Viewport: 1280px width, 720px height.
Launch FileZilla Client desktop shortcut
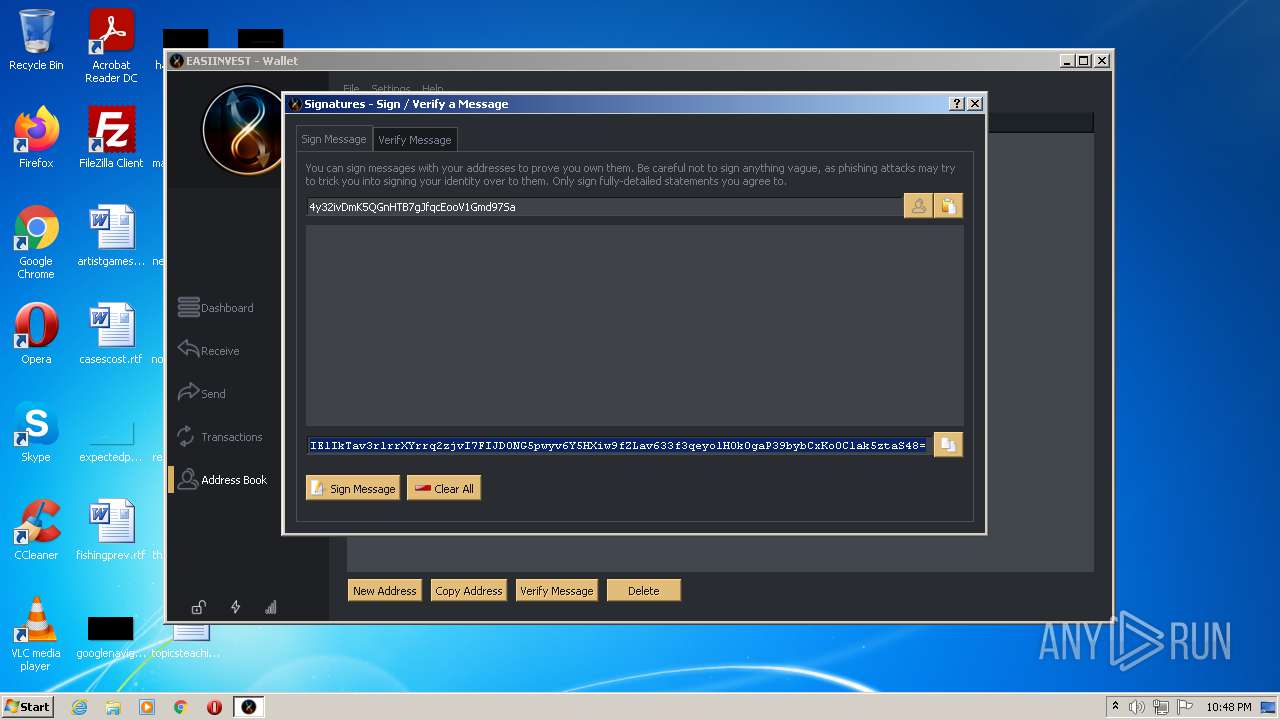click(x=111, y=137)
